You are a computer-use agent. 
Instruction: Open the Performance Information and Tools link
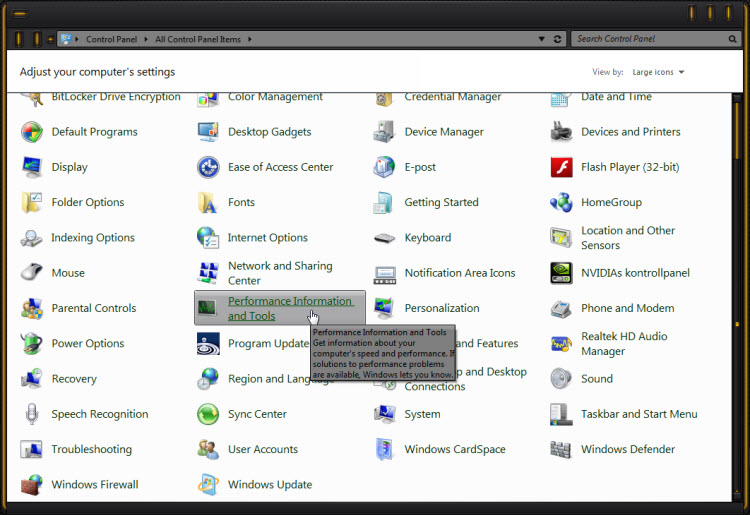click(291, 308)
